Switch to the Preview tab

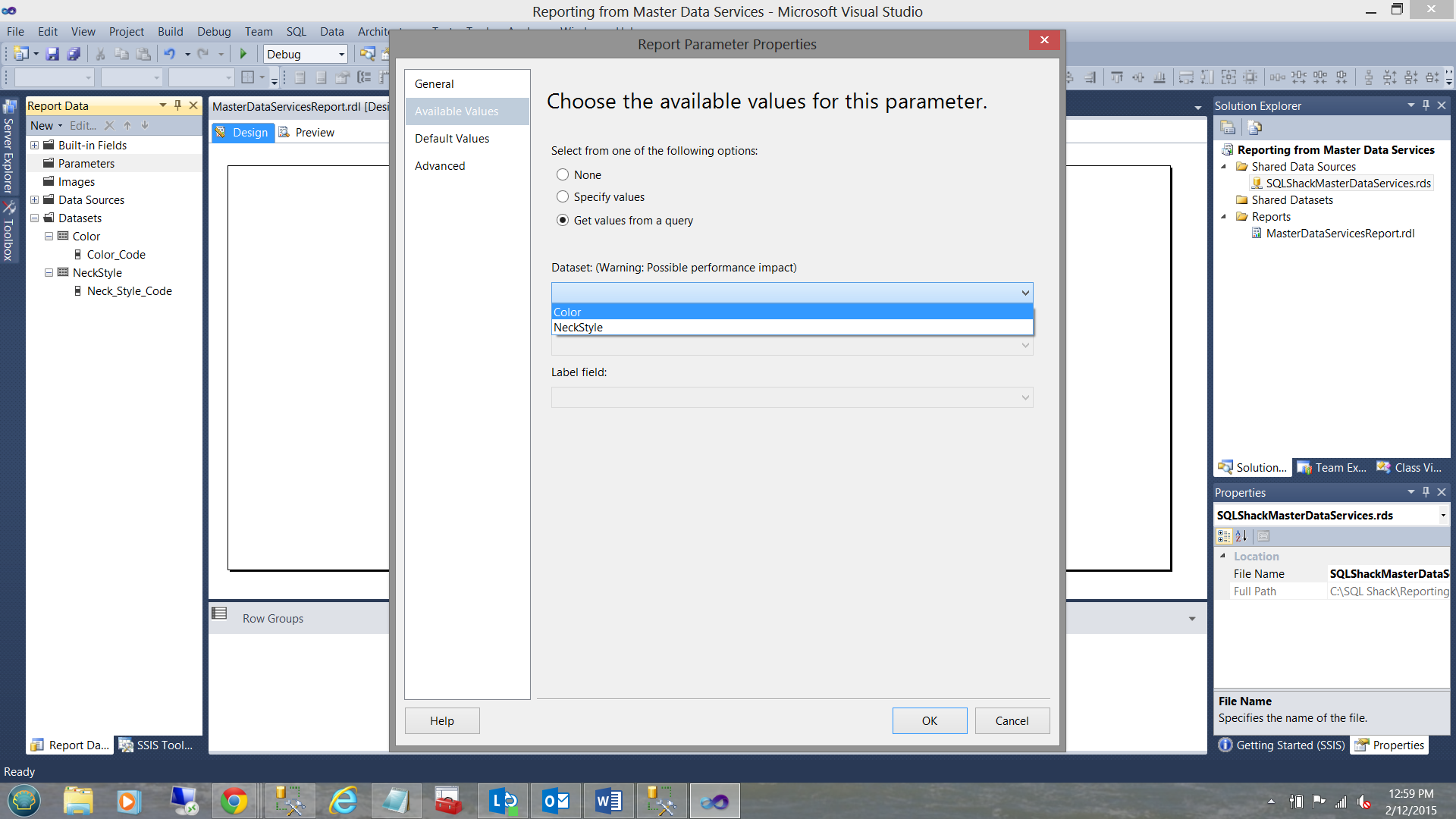pyautogui.click(x=314, y=132)
